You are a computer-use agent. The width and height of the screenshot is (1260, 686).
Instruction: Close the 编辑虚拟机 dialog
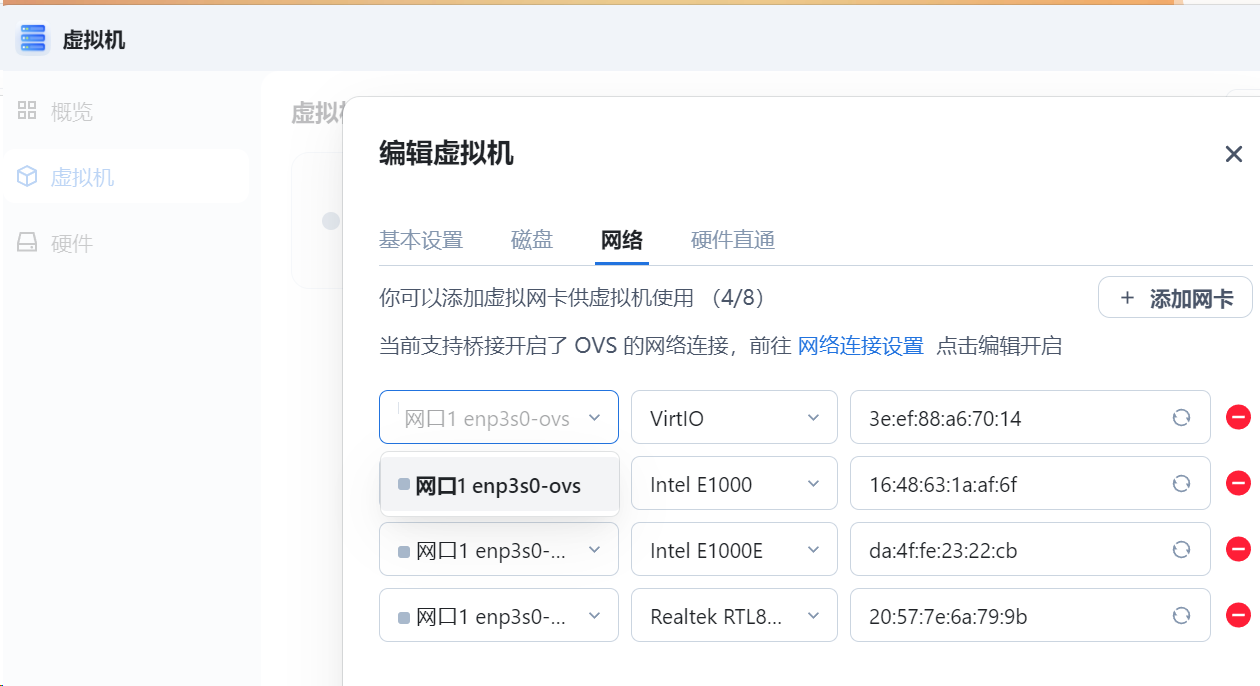[1233, 154]
